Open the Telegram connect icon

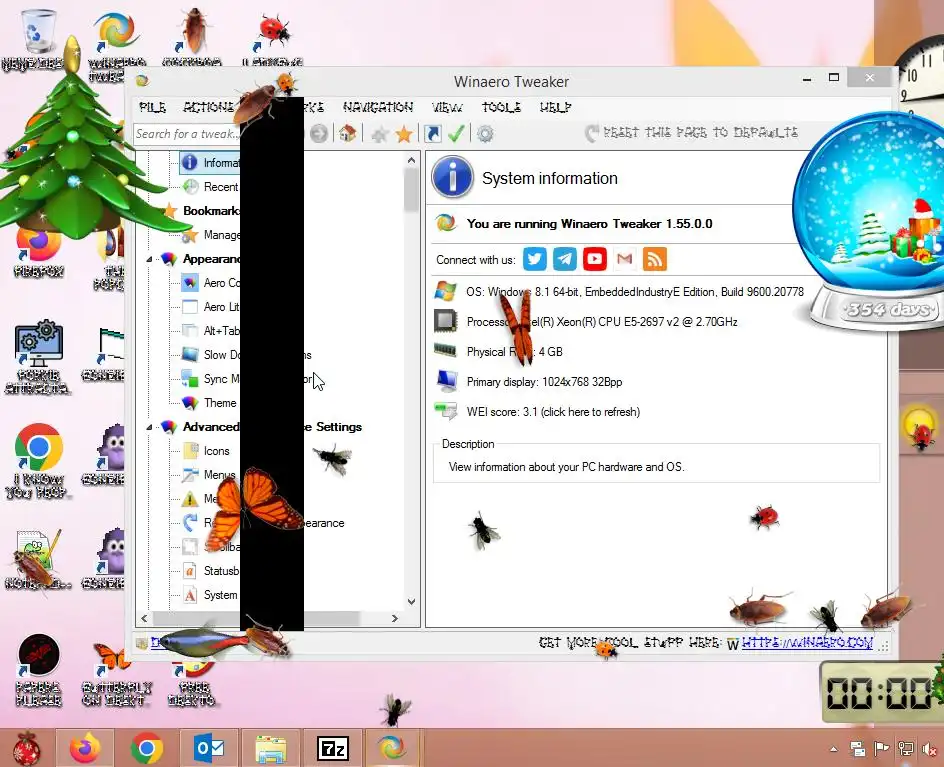click(565, 259)
